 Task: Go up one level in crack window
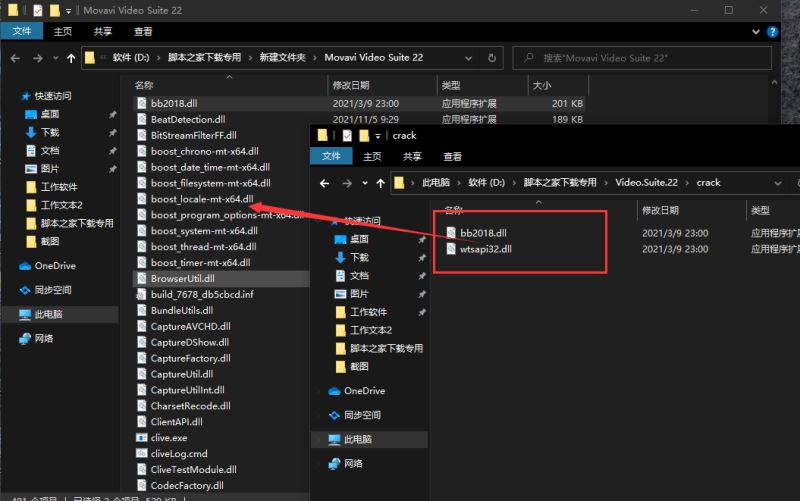(x=380, y=183)
